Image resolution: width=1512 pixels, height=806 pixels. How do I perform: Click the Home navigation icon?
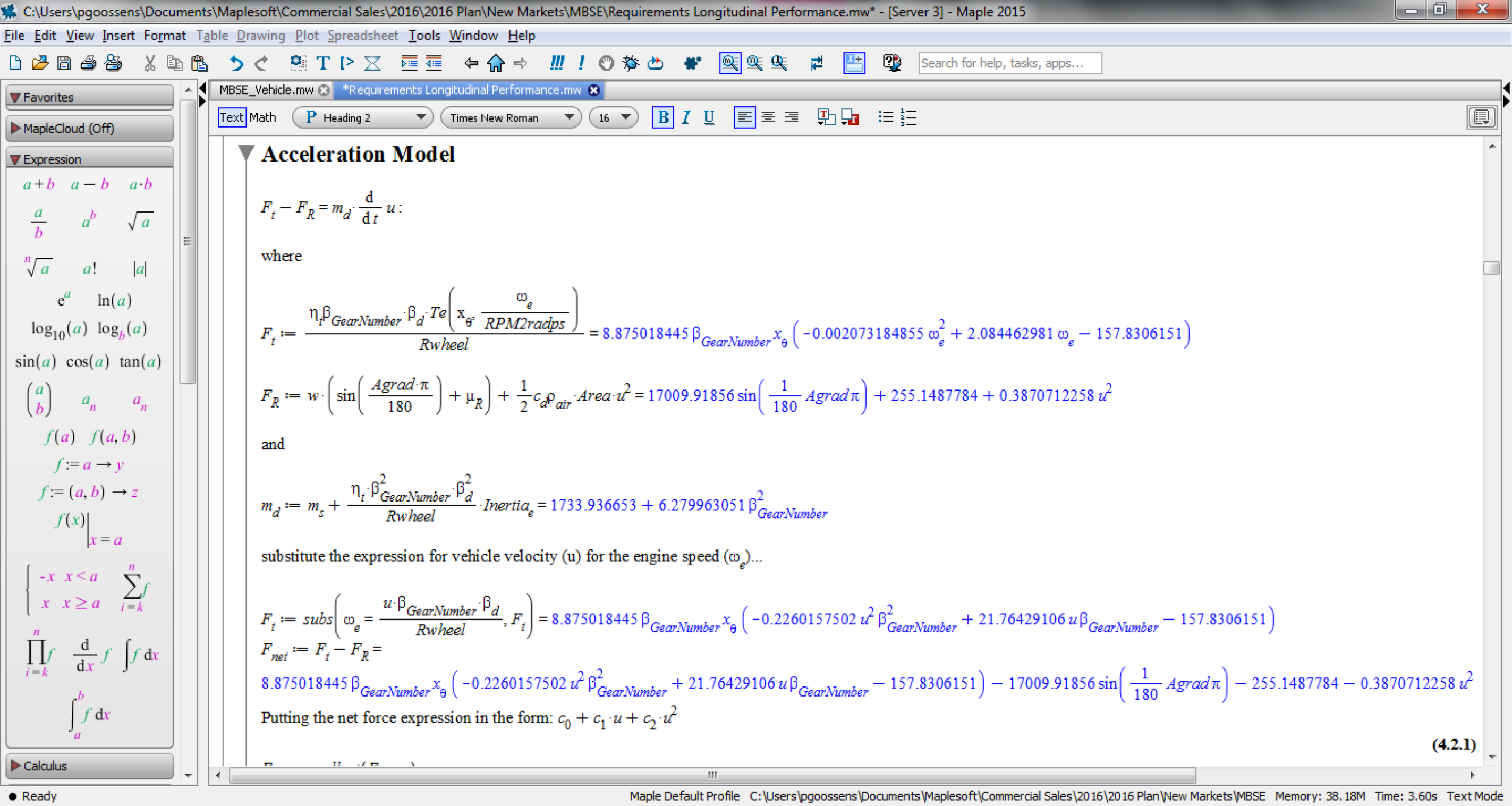[496, 63]
